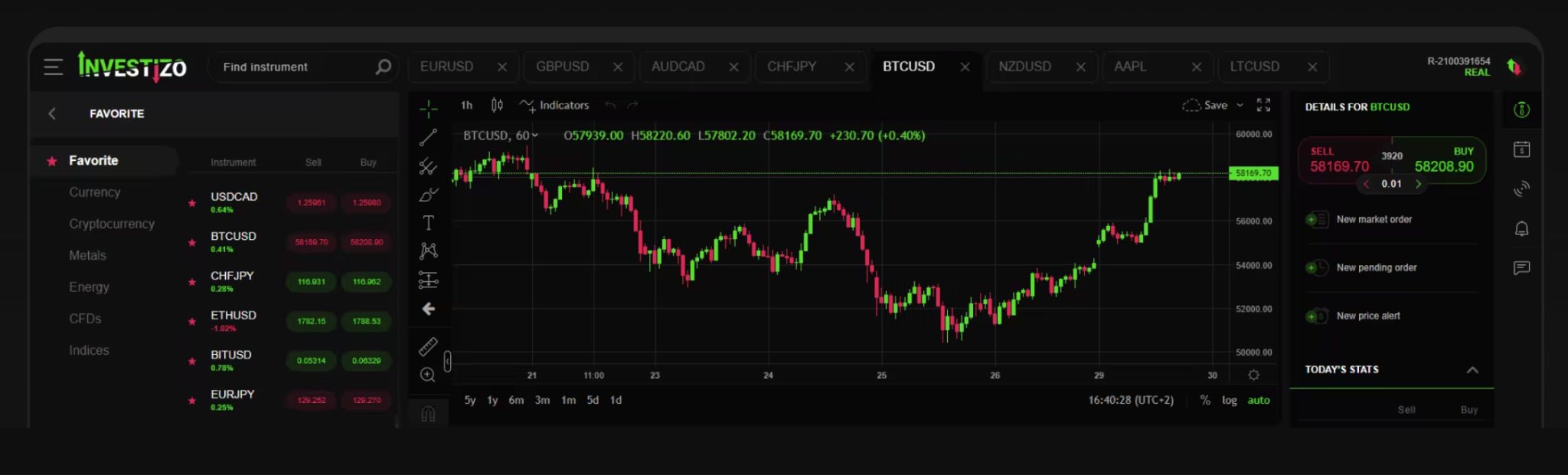The height and width of the screenshot is (475, 1568).
Task: Toggle auto scale on chart
Action: [x=1259, y=400]
